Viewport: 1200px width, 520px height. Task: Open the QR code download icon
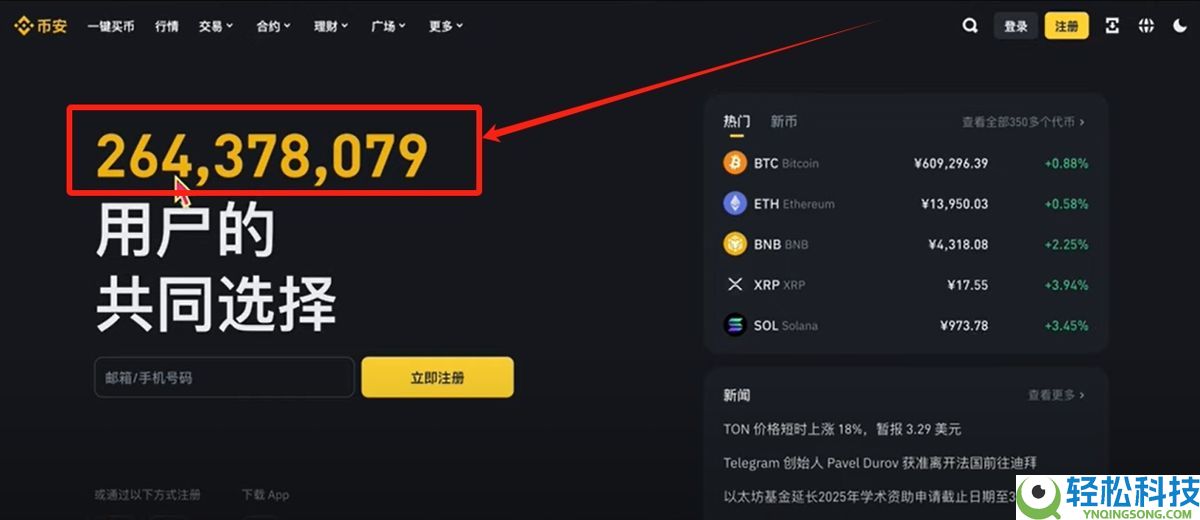coord(1112,26)
